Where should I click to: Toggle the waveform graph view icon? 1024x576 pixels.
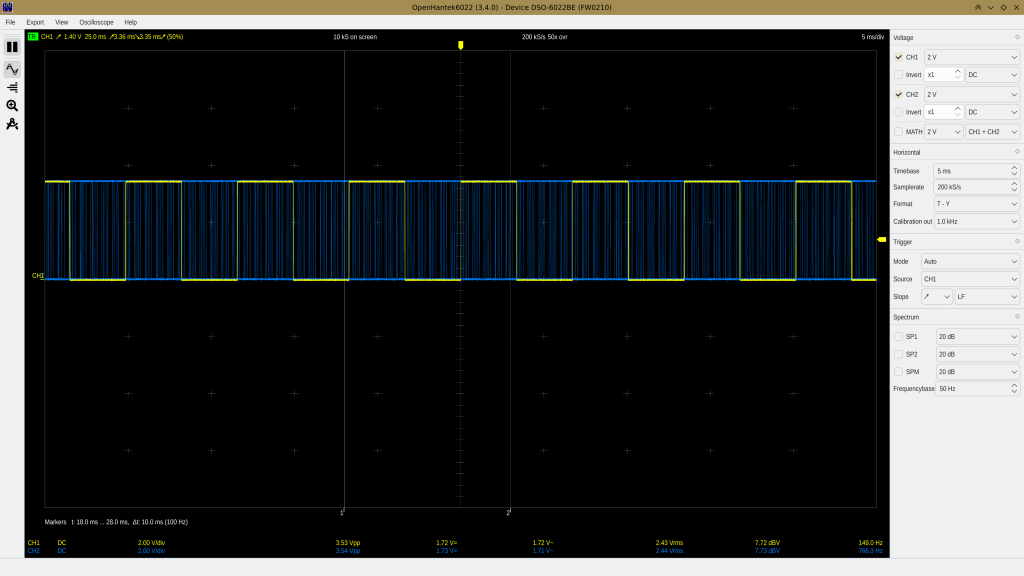pos(12,69)
